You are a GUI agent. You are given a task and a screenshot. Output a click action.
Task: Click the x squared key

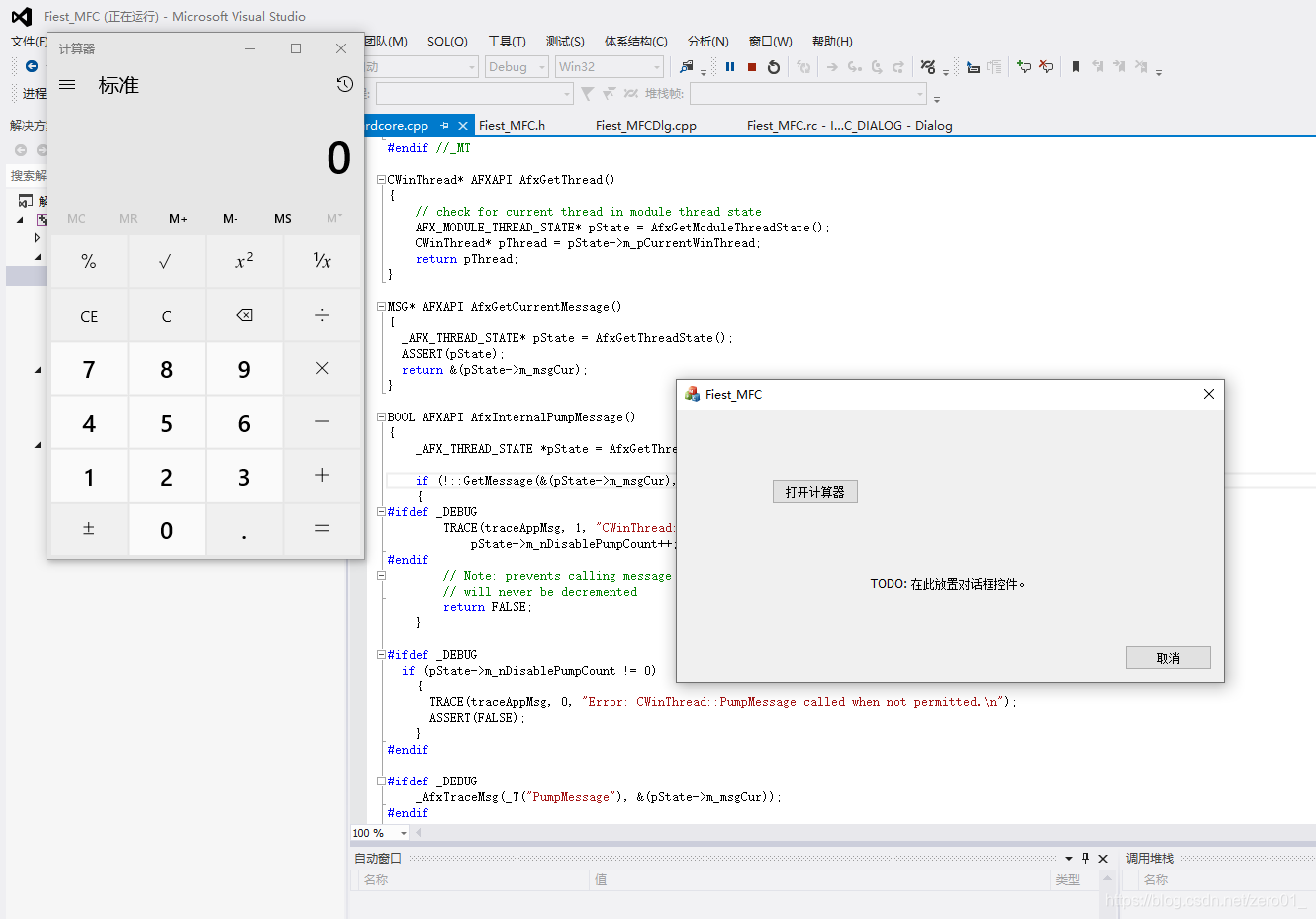coord(244,262)
